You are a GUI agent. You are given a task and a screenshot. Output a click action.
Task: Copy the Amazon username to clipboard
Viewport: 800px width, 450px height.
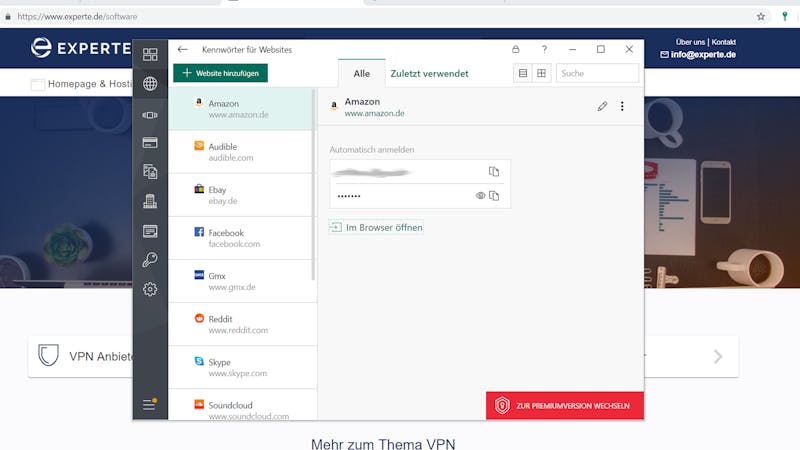[494, 171]
